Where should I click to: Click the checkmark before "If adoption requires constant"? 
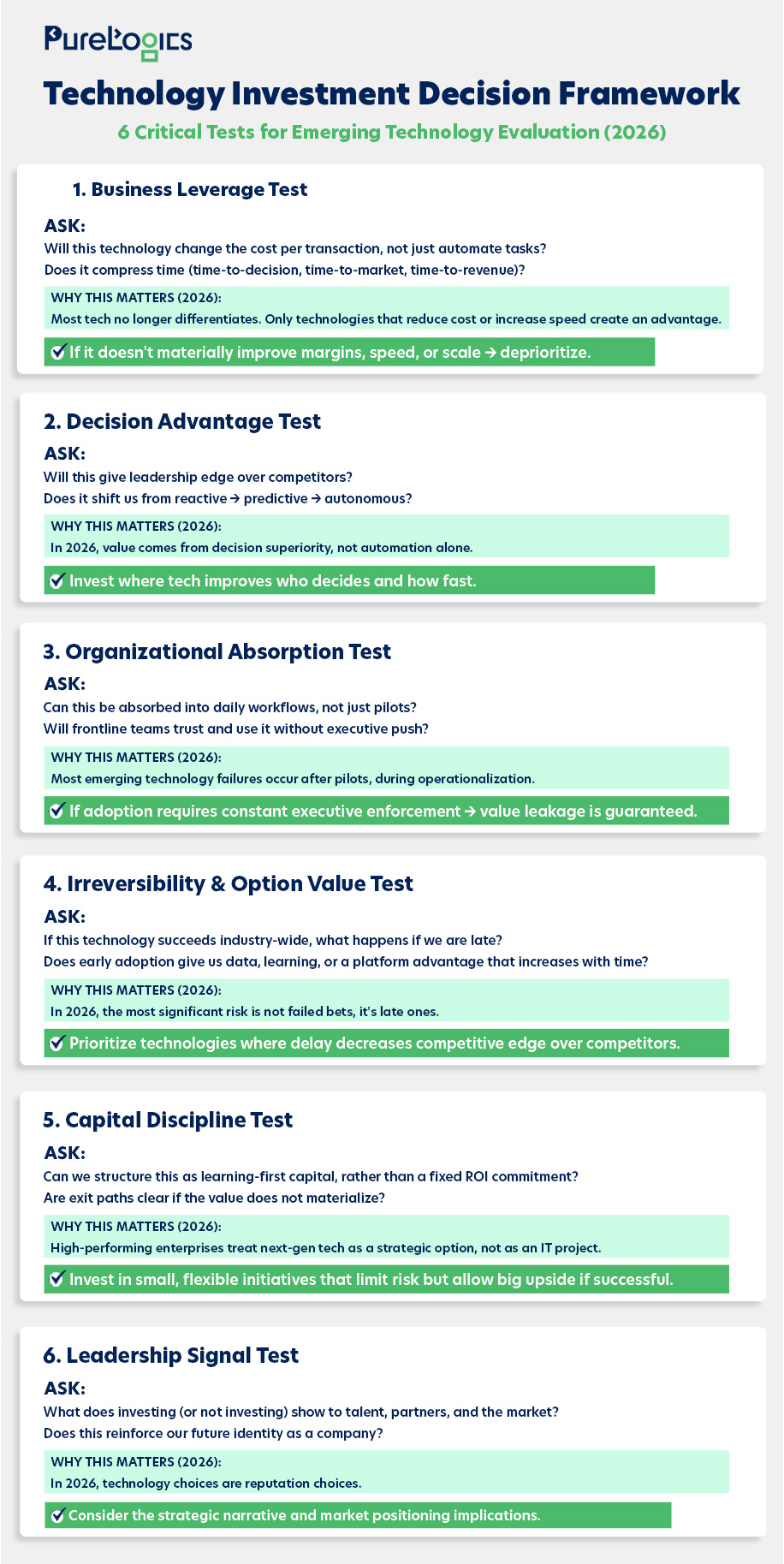57,811
